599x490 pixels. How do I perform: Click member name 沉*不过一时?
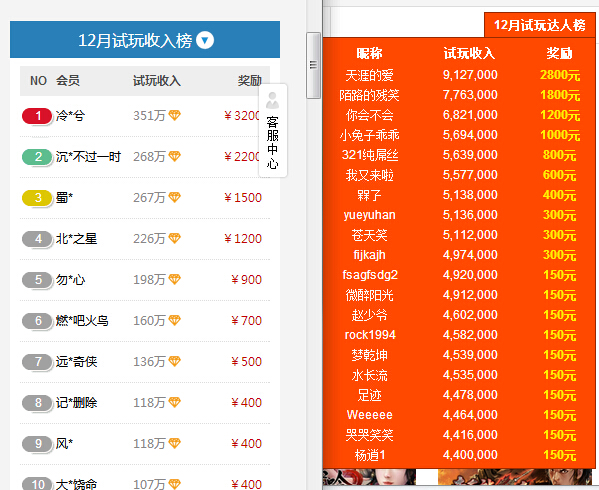88,157
